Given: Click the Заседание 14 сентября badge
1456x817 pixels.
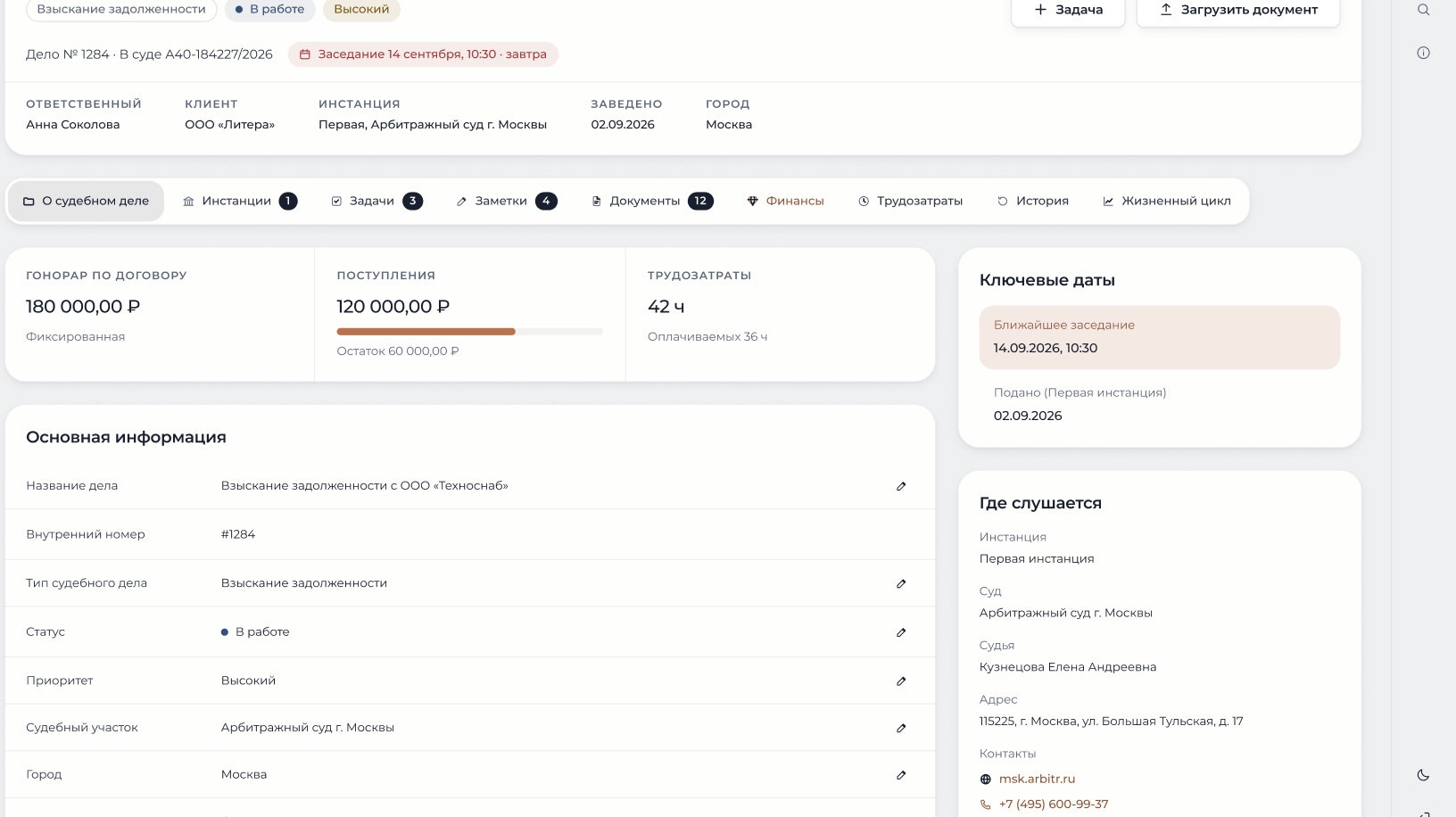Looking at the screenshot, I should 423,54.
